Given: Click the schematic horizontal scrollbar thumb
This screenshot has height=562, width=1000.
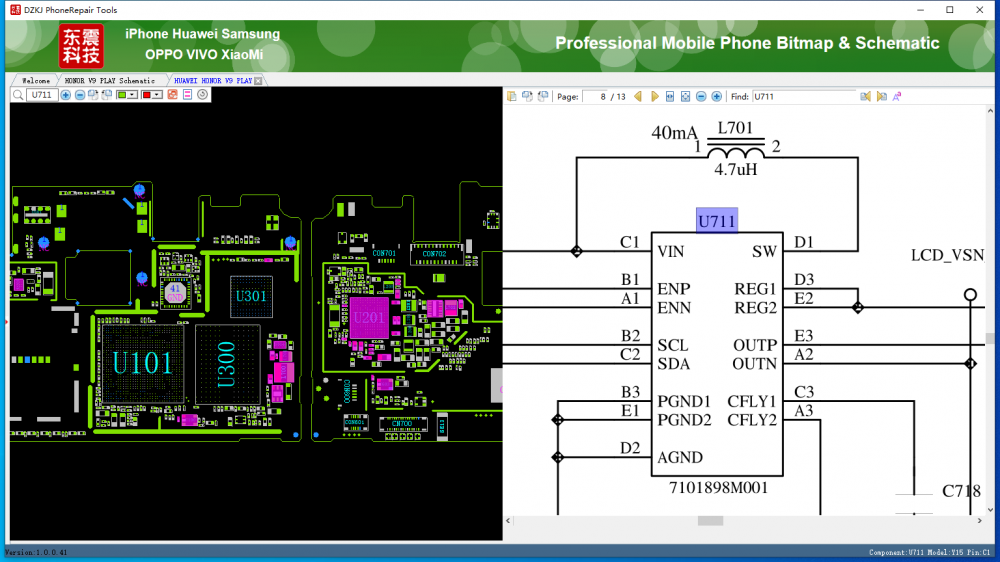Looking at the screenshot, I should (x=710, y=521).
